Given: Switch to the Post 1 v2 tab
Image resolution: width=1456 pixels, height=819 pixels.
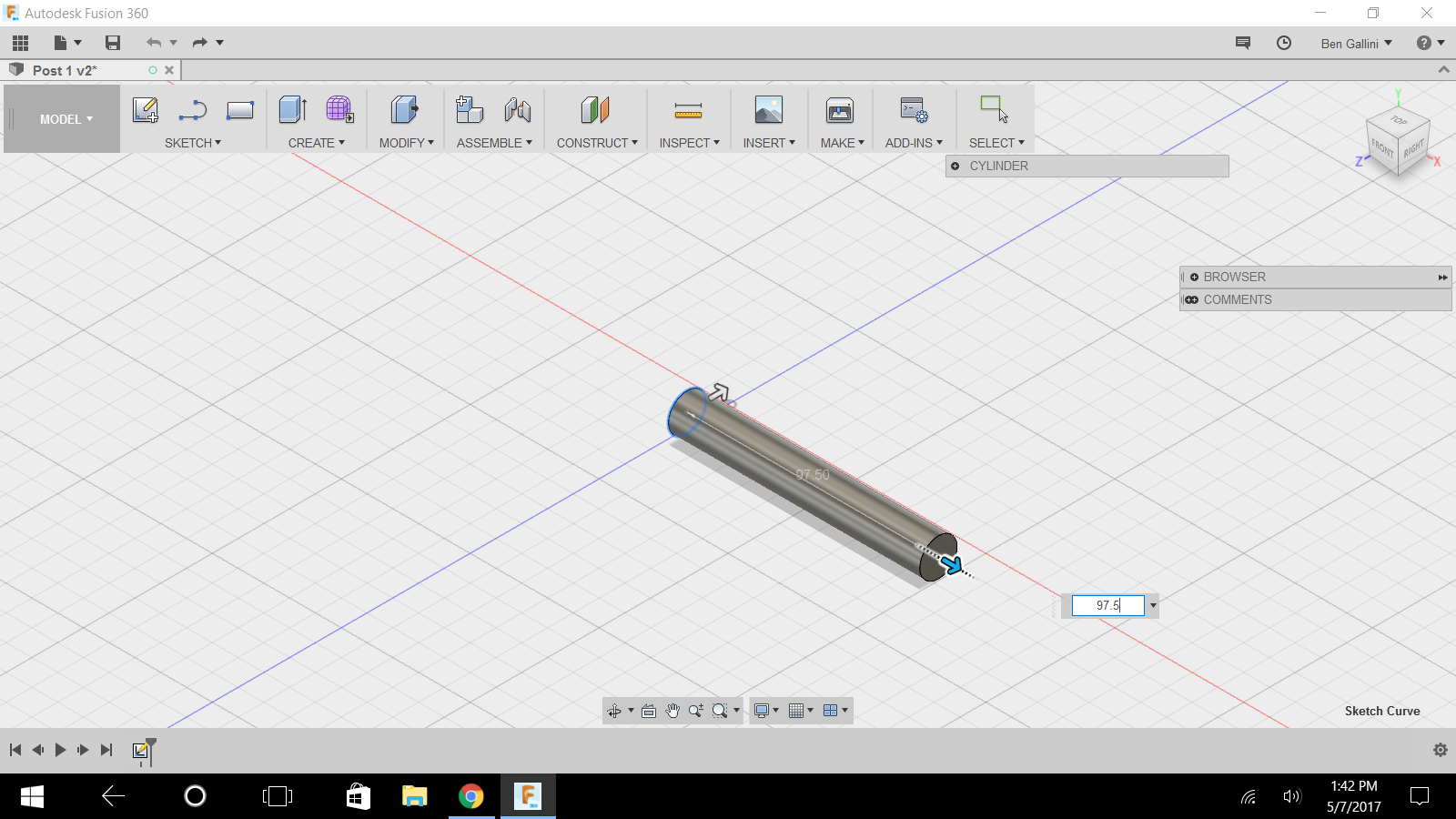Looking at the screenshot, I should tap(65, 70).
